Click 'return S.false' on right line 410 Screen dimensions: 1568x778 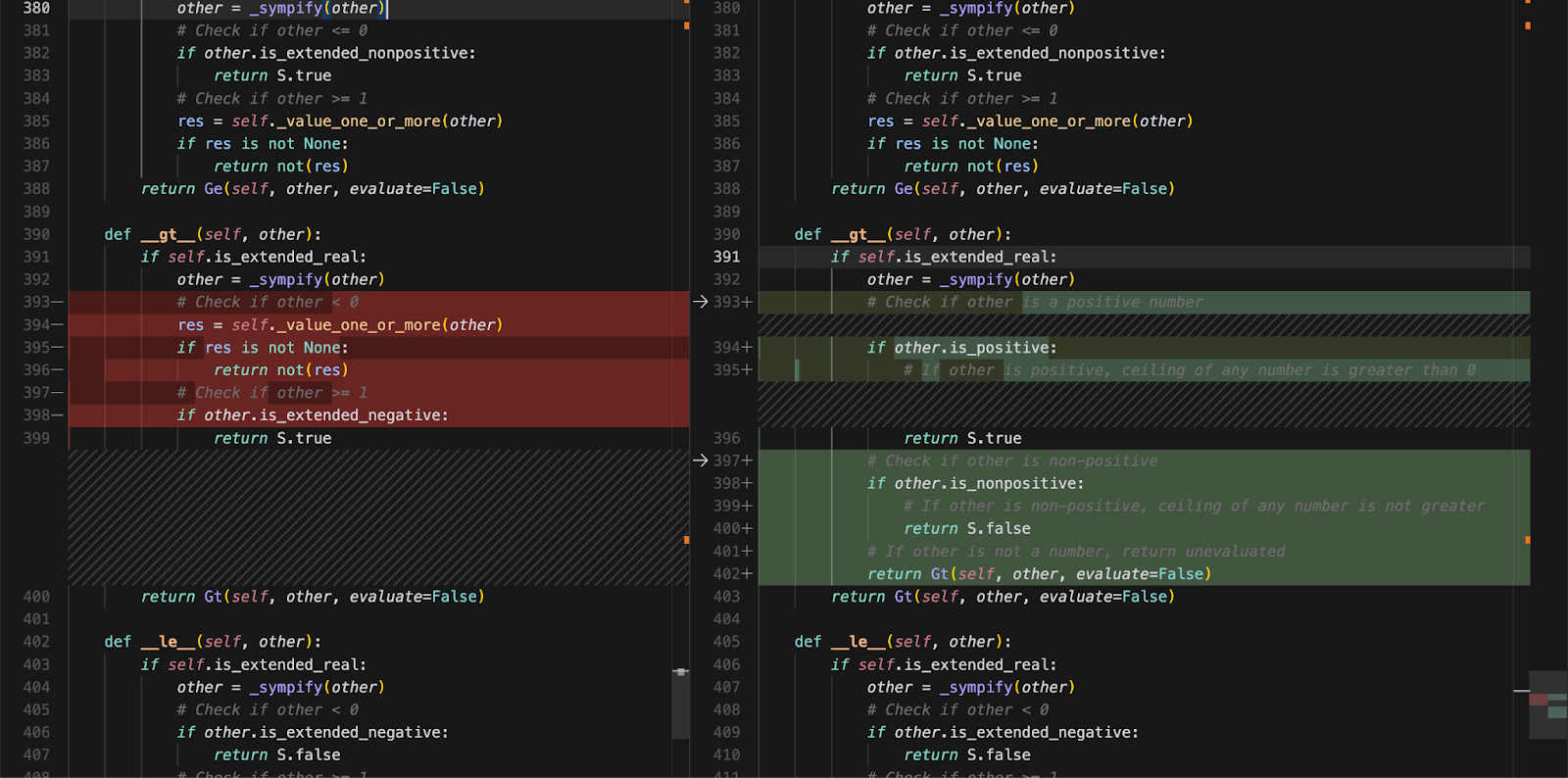967,754
